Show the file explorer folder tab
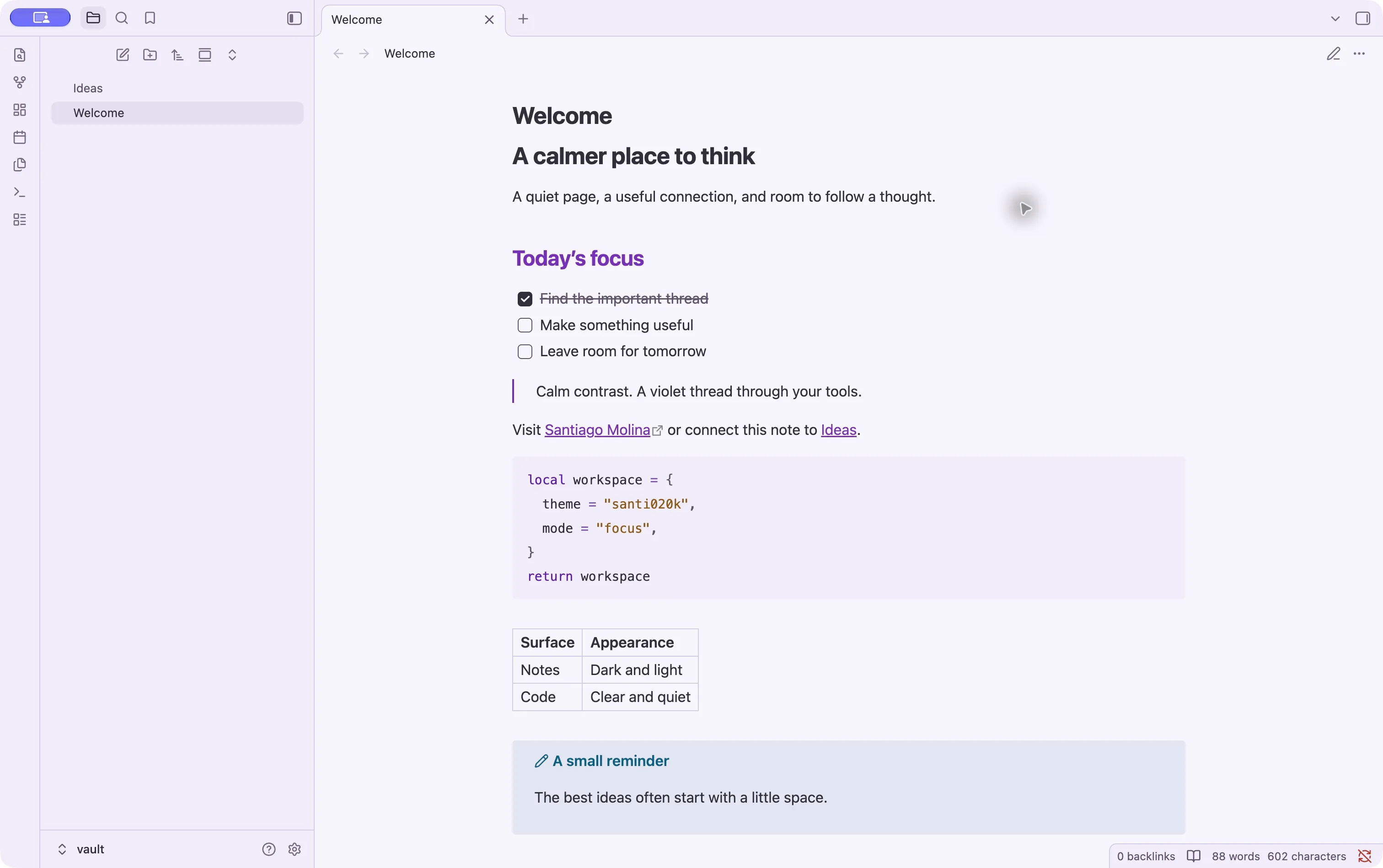 [93, 18]
